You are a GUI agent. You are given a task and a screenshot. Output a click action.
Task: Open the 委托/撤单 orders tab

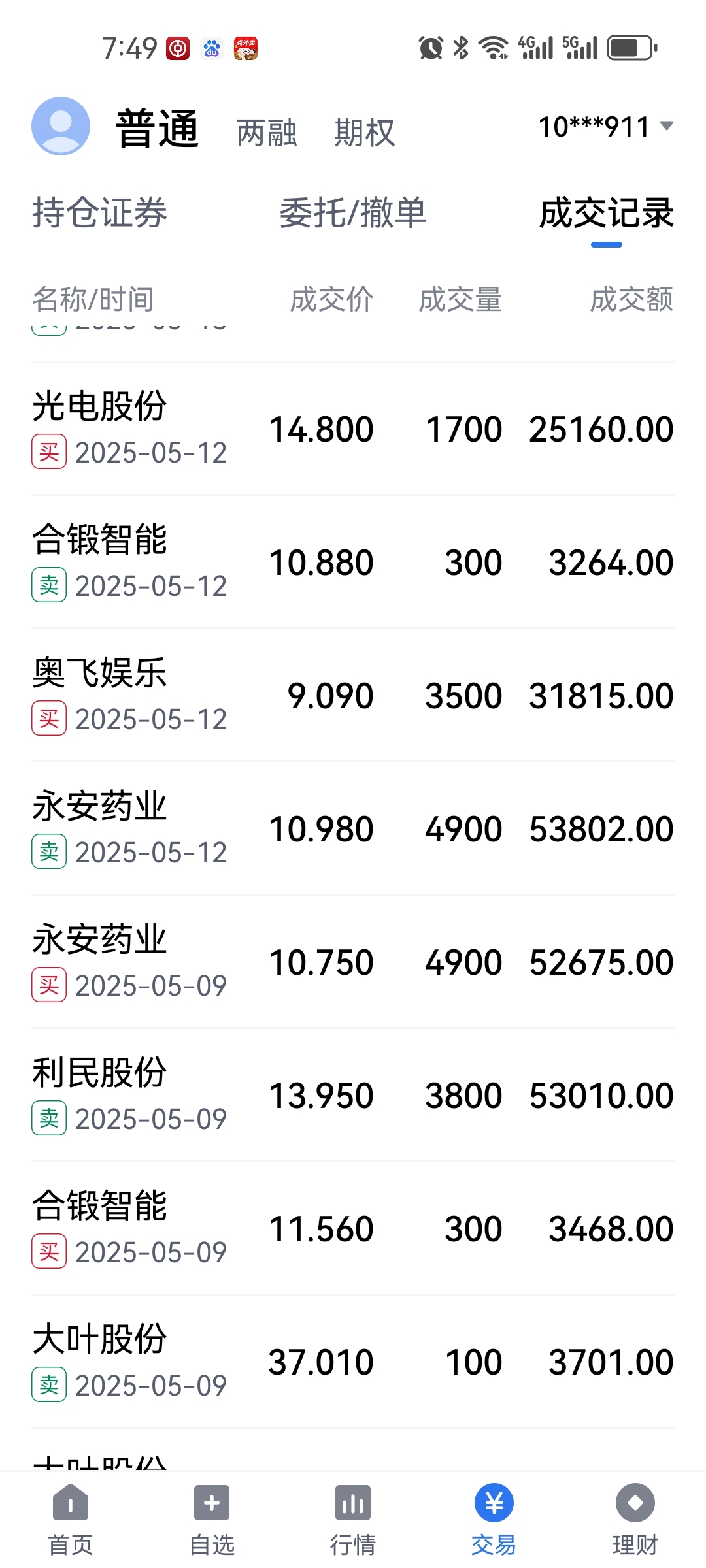[x=353, y=213]
